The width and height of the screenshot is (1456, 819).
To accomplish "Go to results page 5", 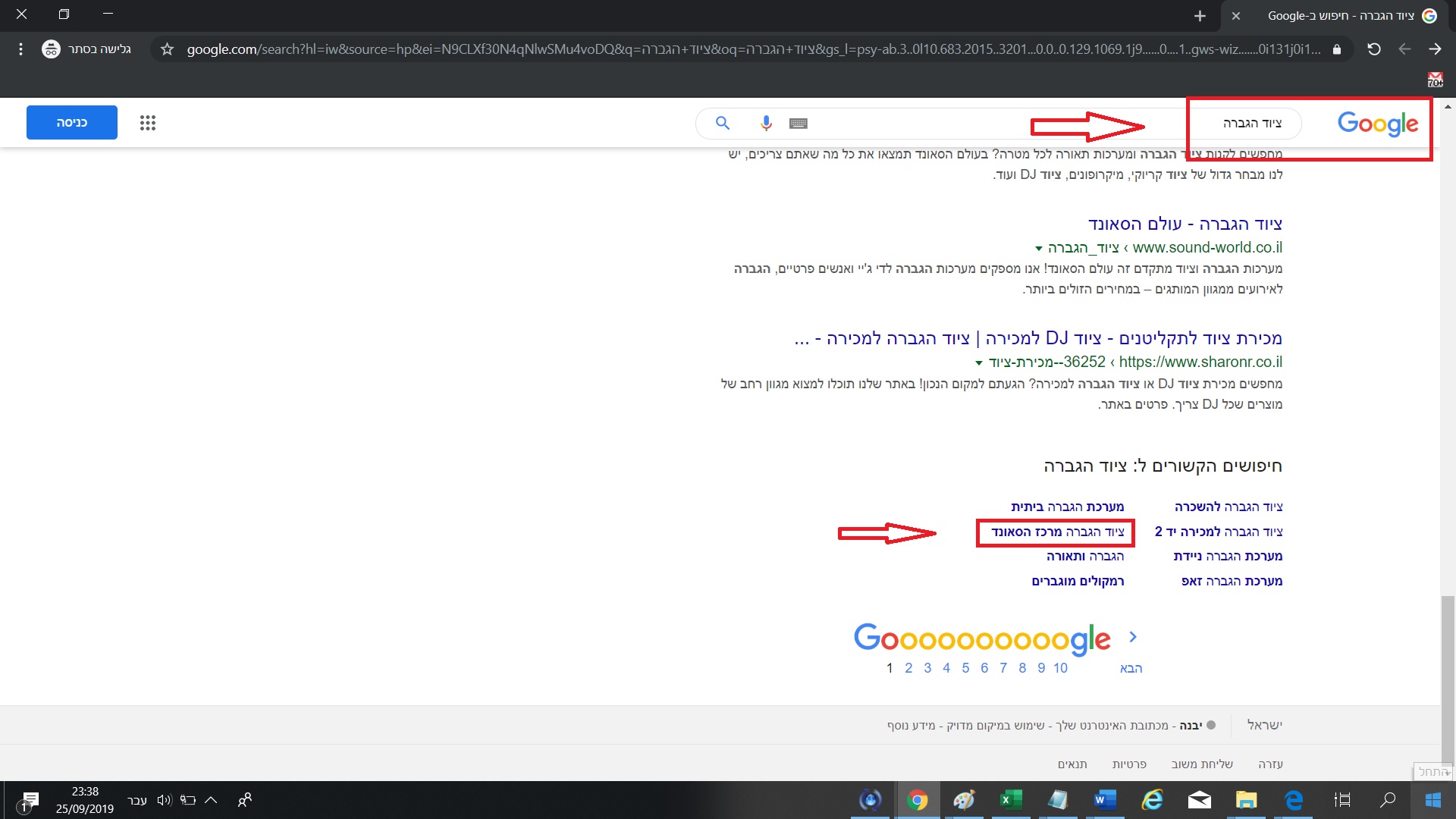I will click(x=965, y=668).
